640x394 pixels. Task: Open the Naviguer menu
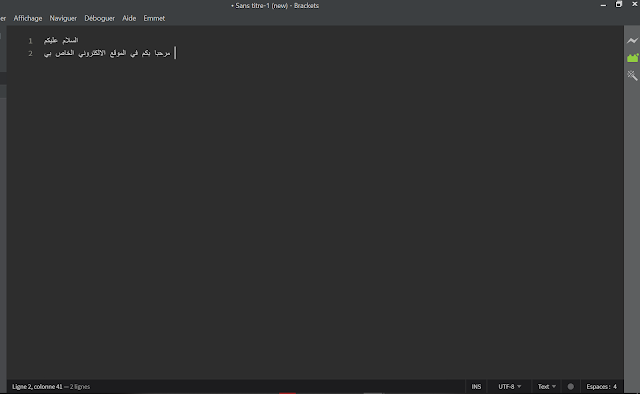coord(63,18)
